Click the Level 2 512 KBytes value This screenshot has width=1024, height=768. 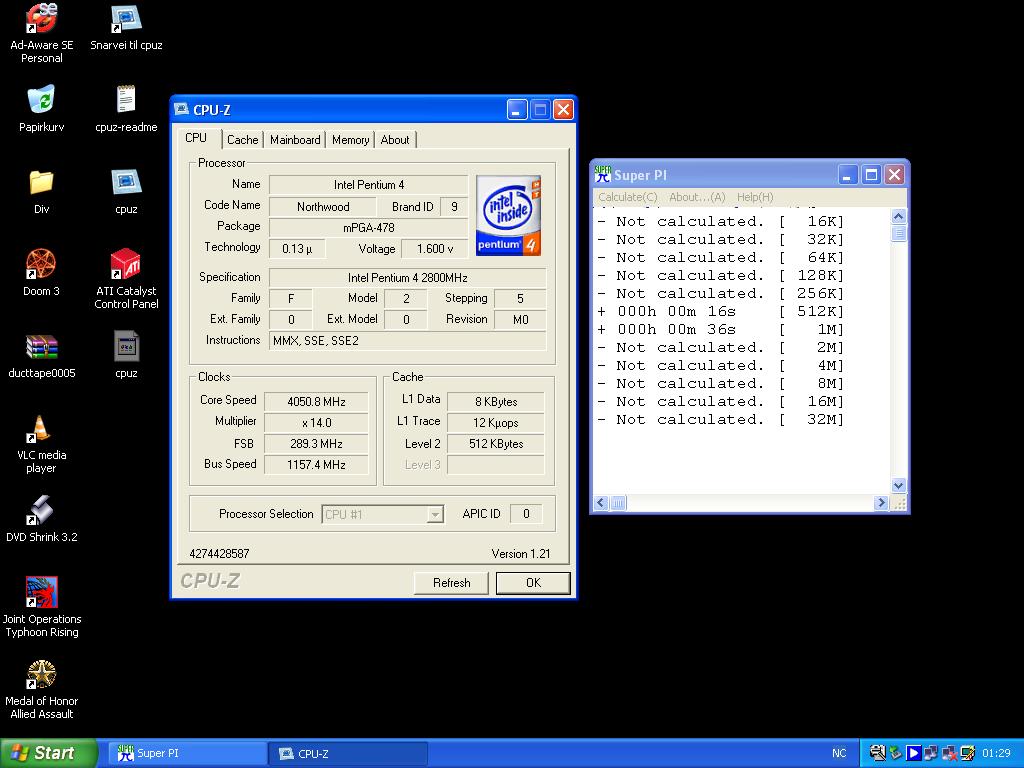tap(496, 443)
